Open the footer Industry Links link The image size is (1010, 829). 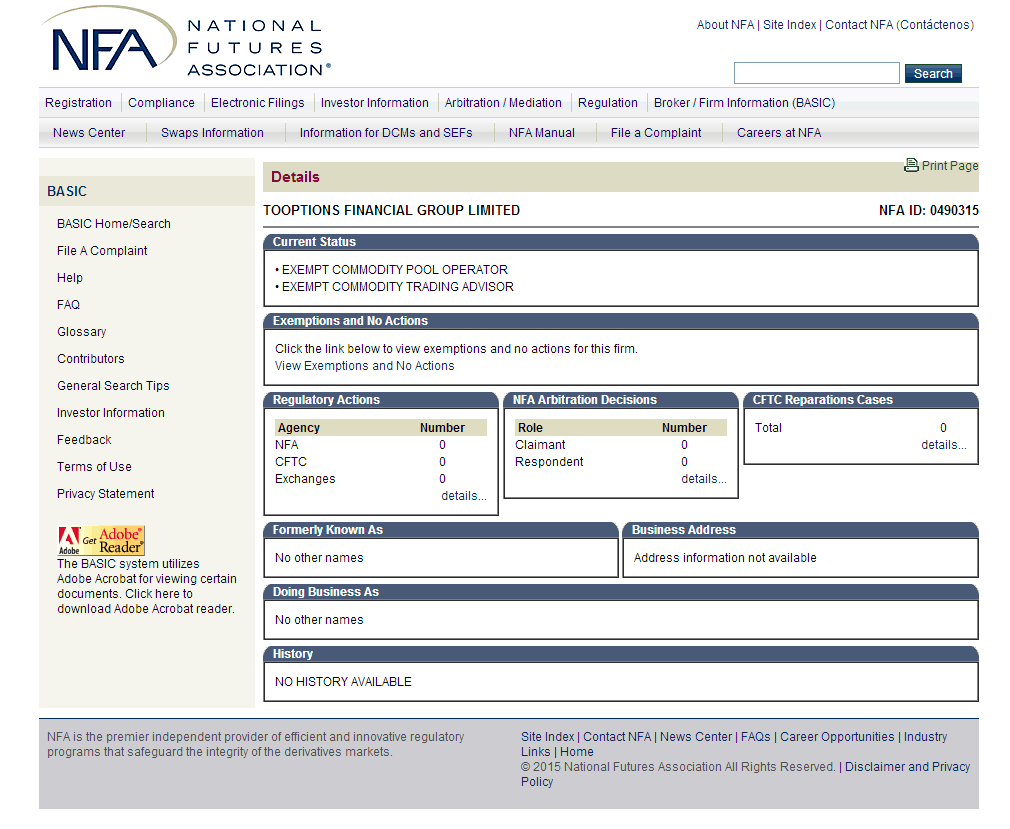[925, 737]
